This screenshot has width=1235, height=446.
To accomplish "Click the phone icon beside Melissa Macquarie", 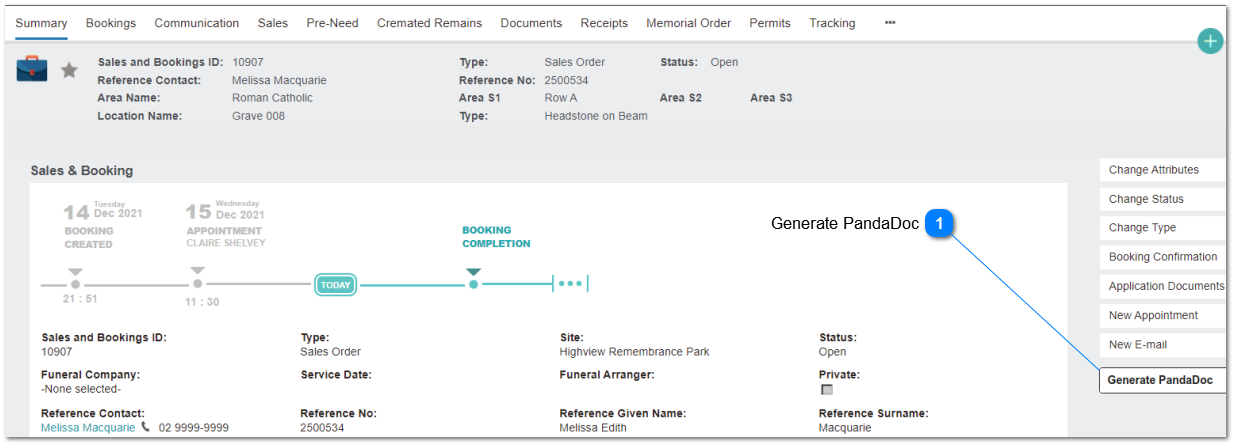I will point(146,427).
